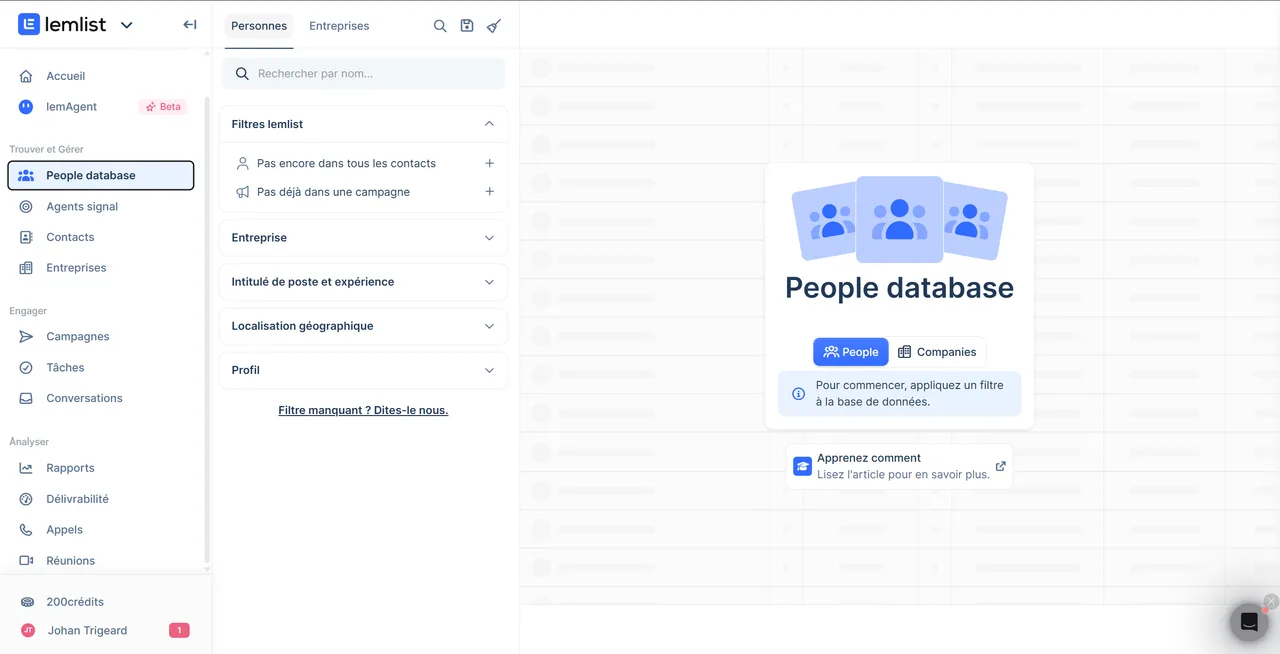Add filter Pas déjà dans une campagne
The image size is (1280, 654).
tap(489, 192)
